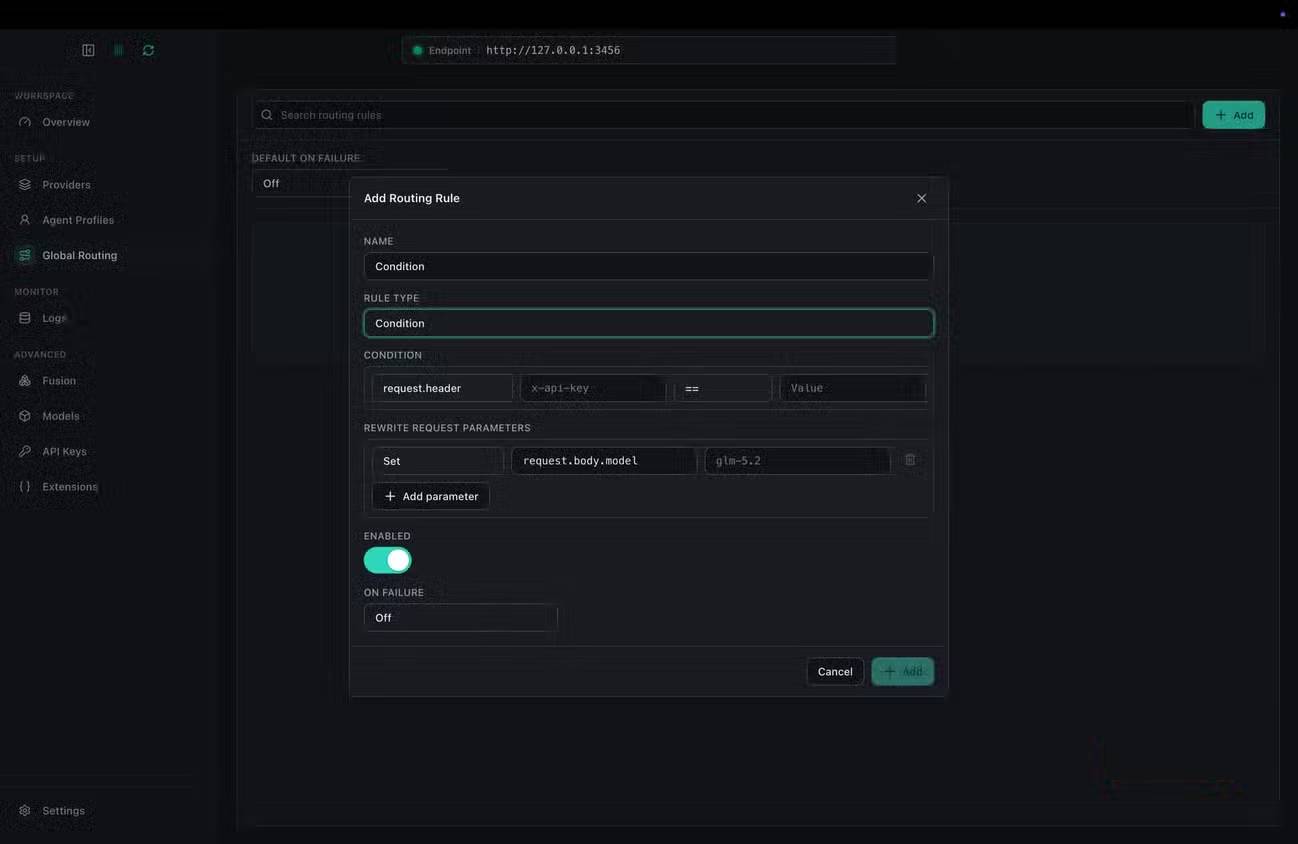Click the Cancel button

pos(835,672)
